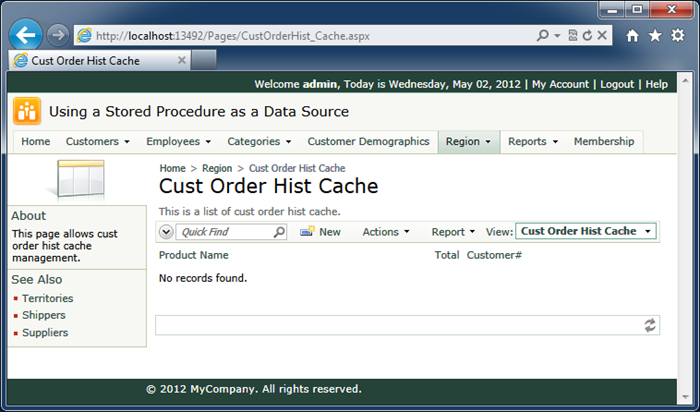Click the page scrollbar up arrow

[x=685, y=80]
